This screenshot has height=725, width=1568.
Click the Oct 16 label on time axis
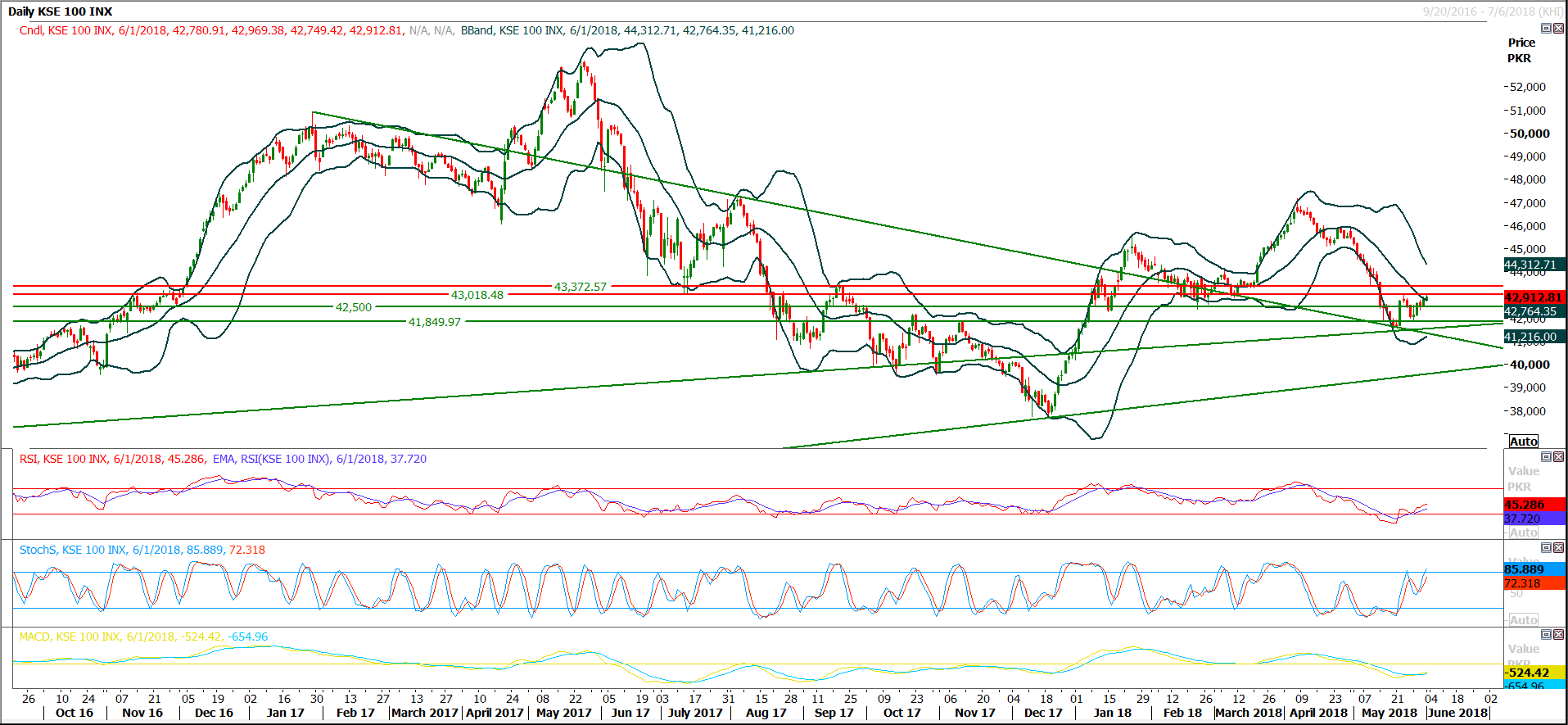coord(75,713)
